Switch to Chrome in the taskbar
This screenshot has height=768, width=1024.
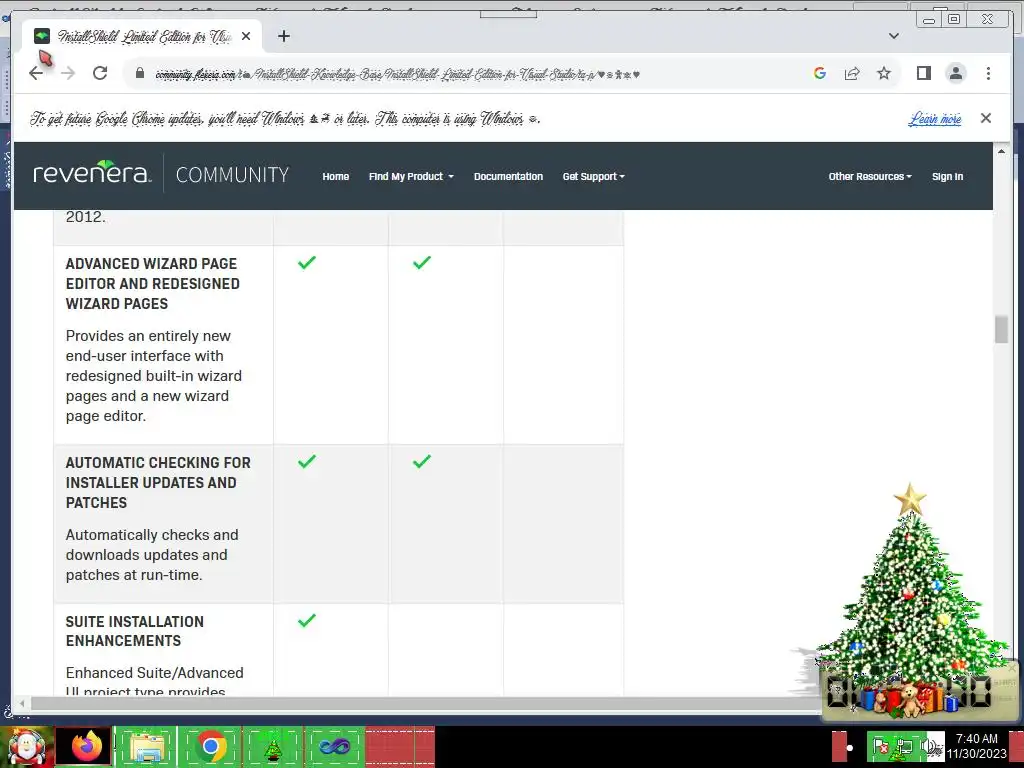(x=210, y=746)
